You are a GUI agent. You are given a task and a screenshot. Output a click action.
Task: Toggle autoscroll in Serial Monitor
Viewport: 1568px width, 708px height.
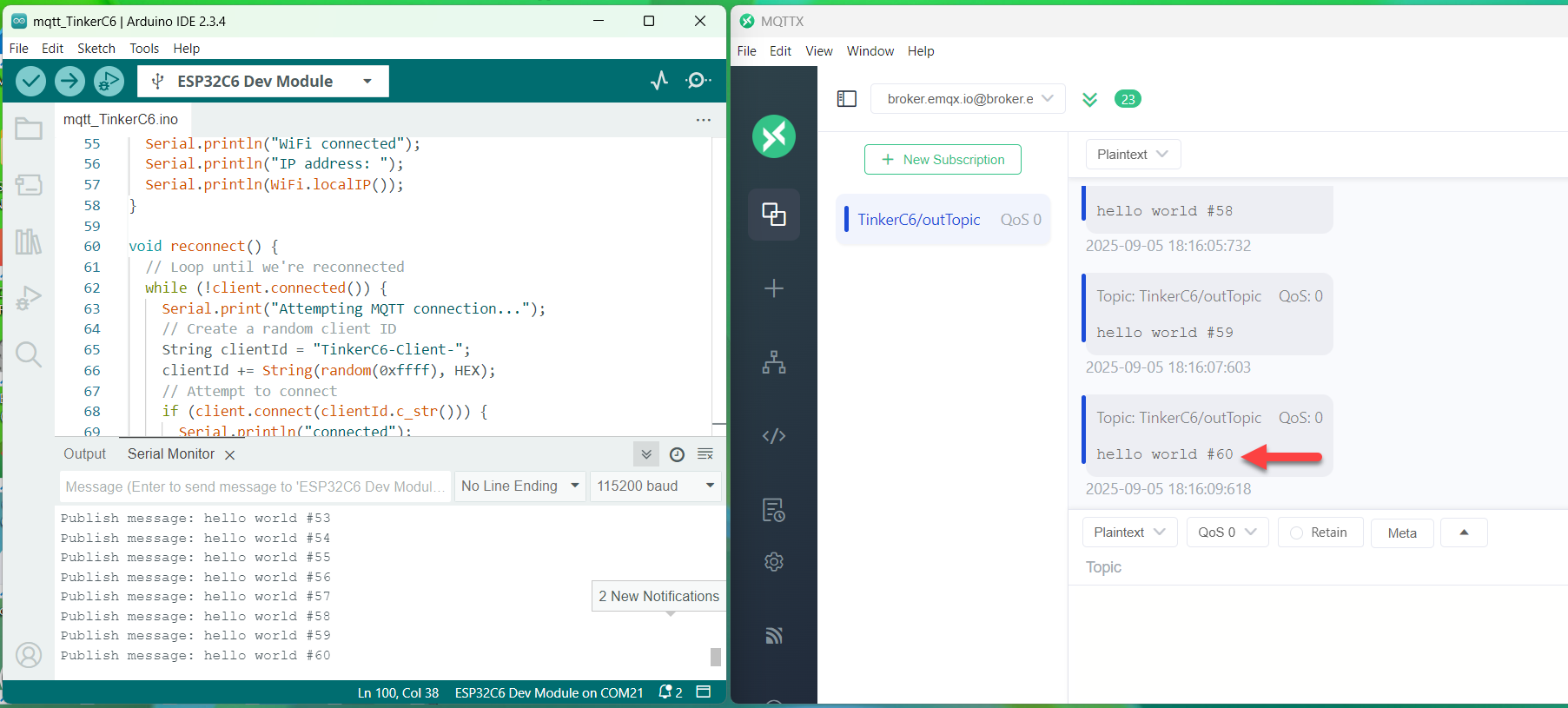646,454
